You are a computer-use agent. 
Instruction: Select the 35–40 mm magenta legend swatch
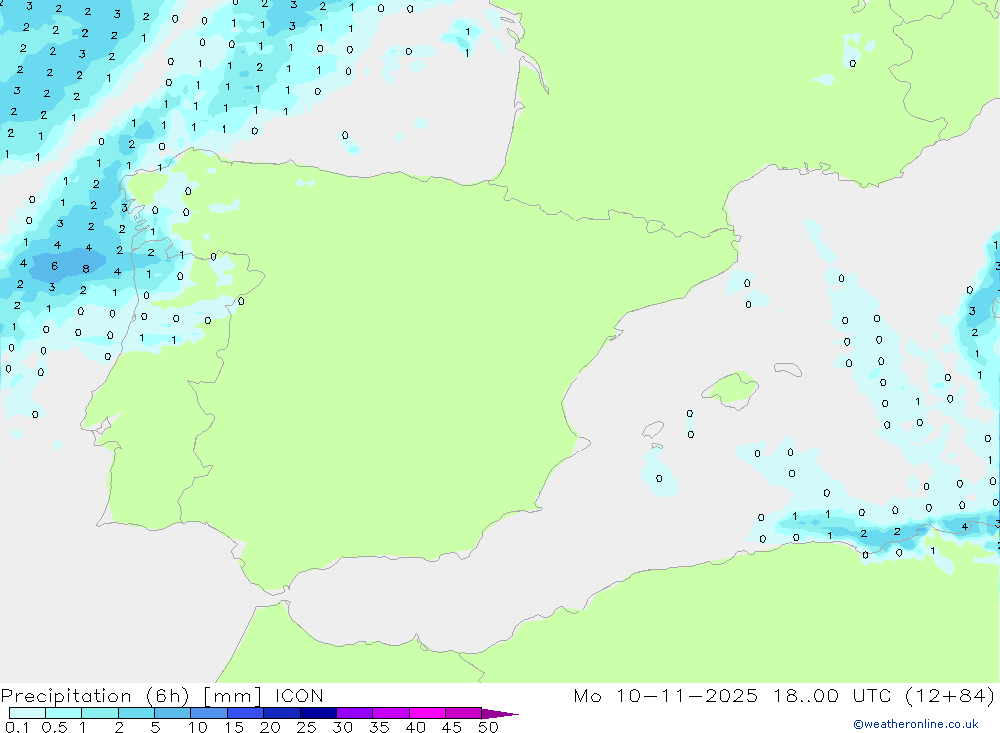pyautogui.click(x=390, y=713)
